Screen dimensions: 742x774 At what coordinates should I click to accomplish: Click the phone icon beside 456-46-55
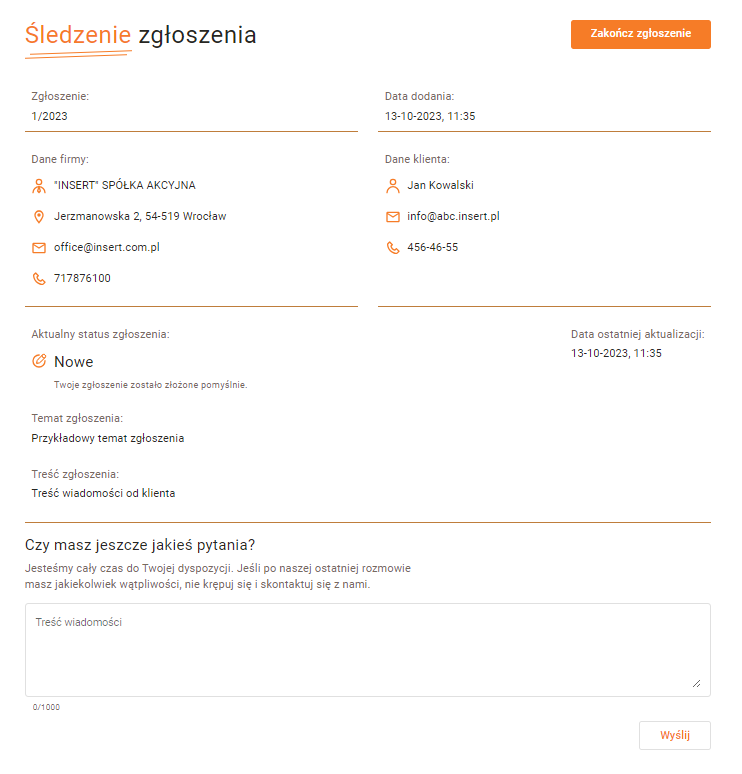[392, 248]
